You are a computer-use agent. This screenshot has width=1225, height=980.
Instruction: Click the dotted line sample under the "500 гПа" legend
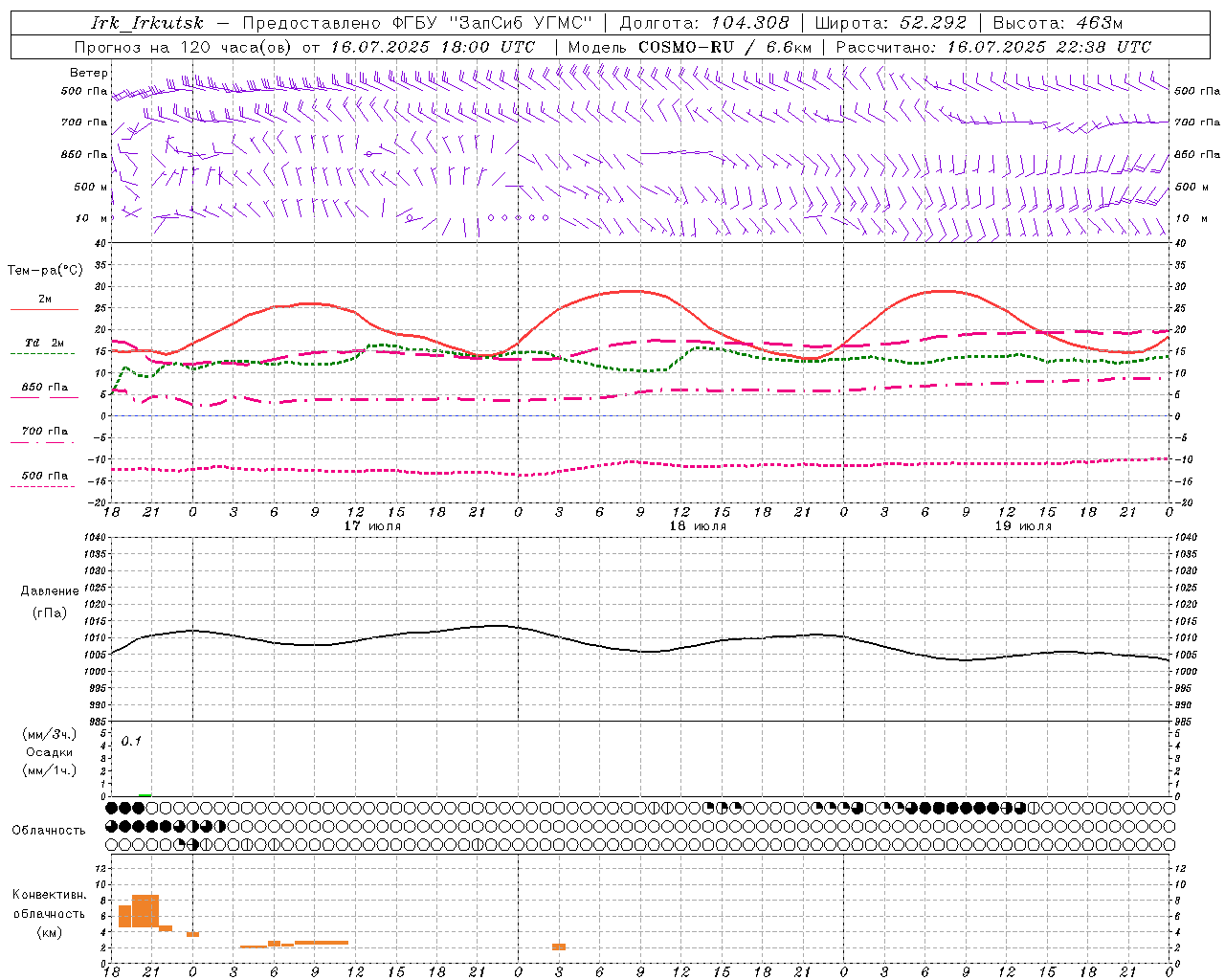tap(42, 486)
